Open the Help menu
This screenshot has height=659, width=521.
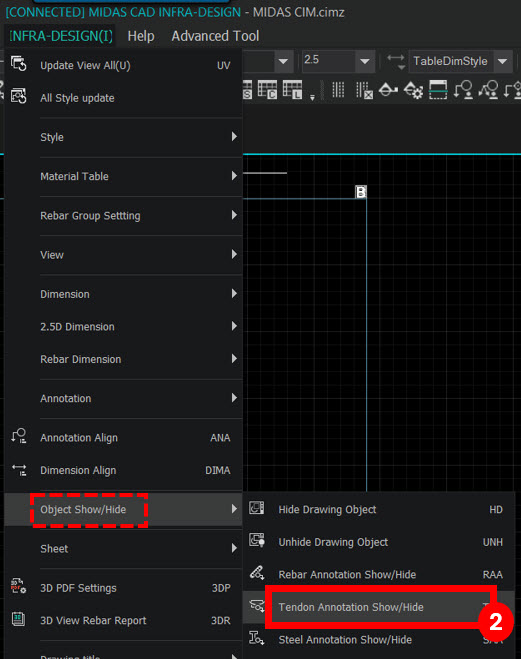tap(141, 36)
